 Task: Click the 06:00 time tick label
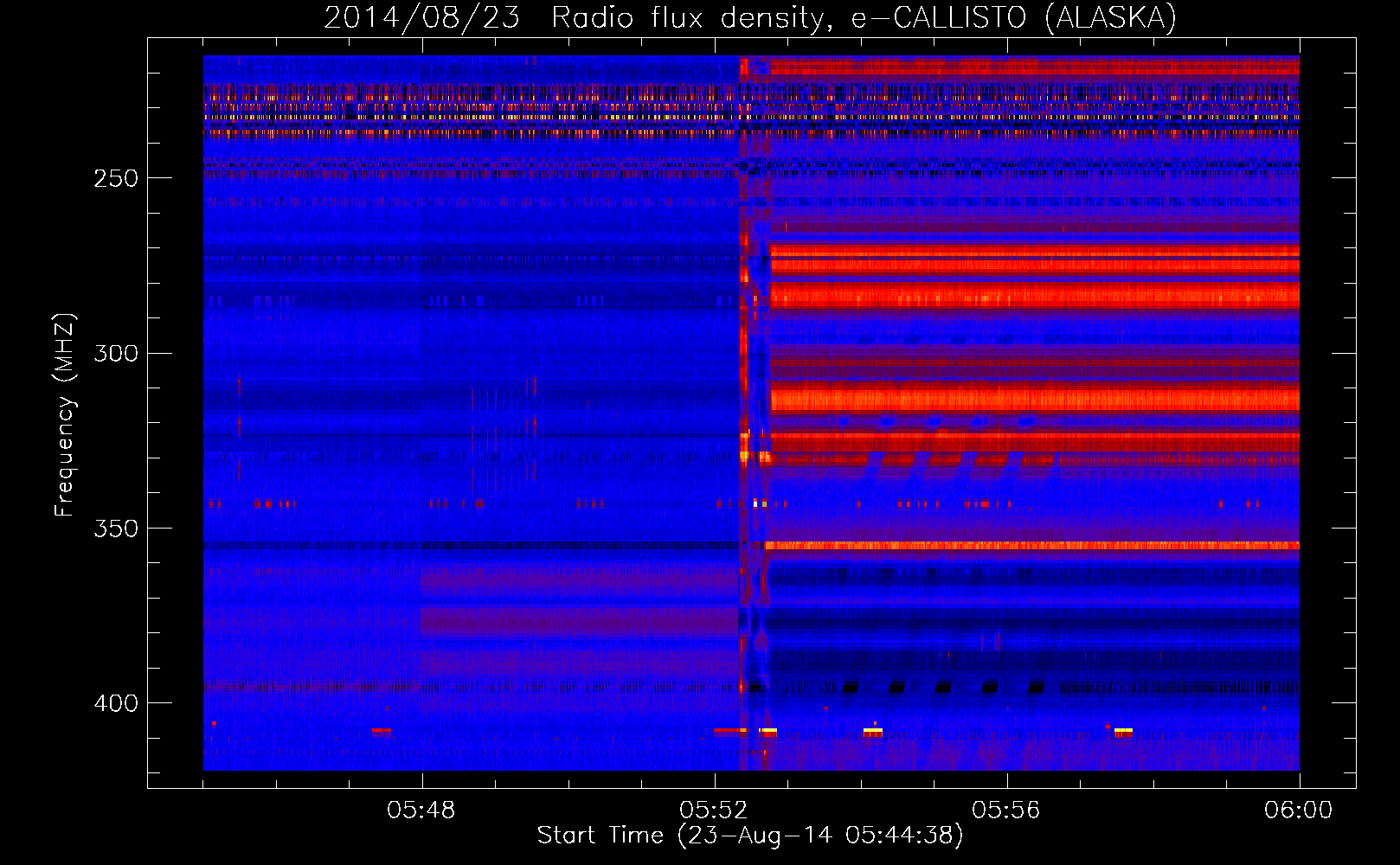click(x=1299, y=811)
